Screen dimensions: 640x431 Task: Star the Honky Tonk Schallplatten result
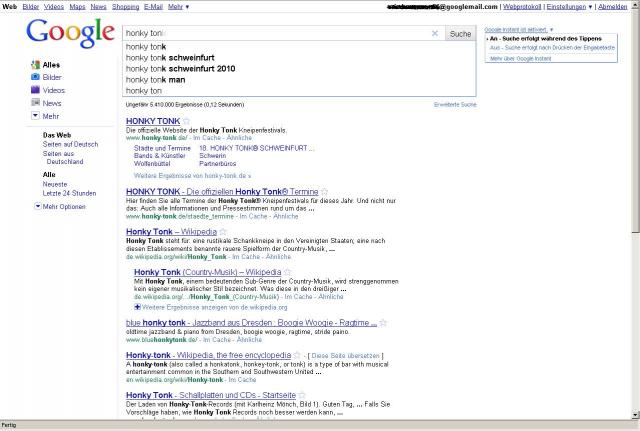[302, 395]
